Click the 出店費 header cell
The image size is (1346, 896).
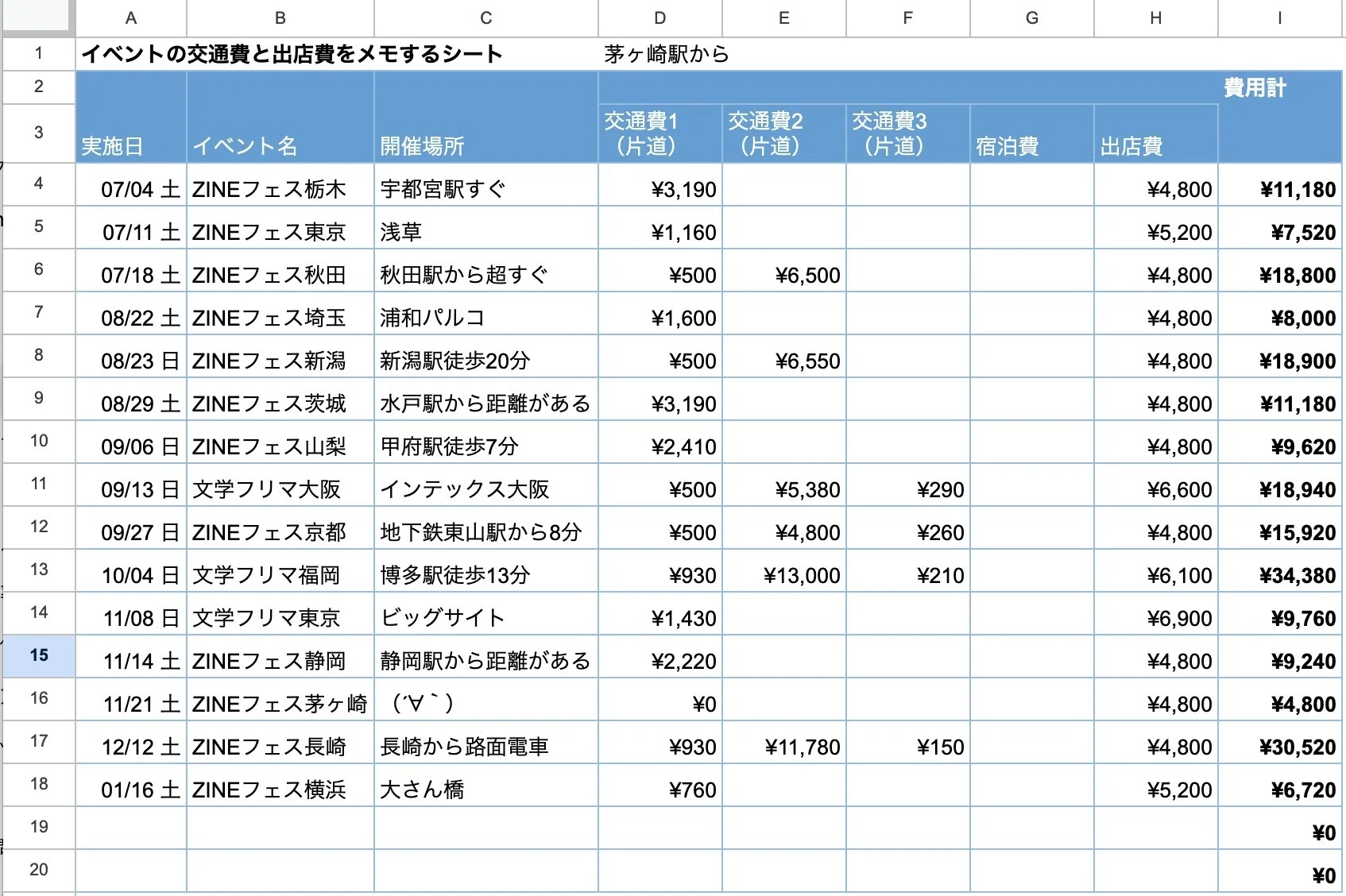pyautogui.click(x=1156, y=133)
